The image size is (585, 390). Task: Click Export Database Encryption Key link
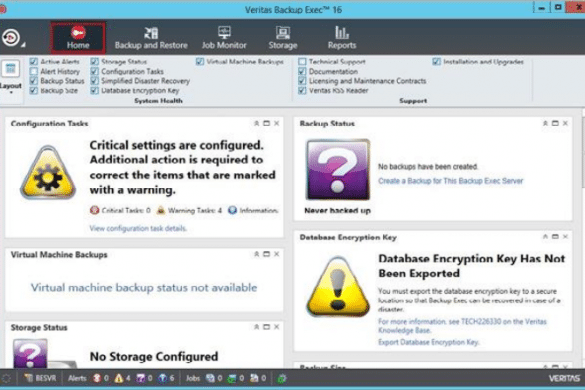[428, 342]
